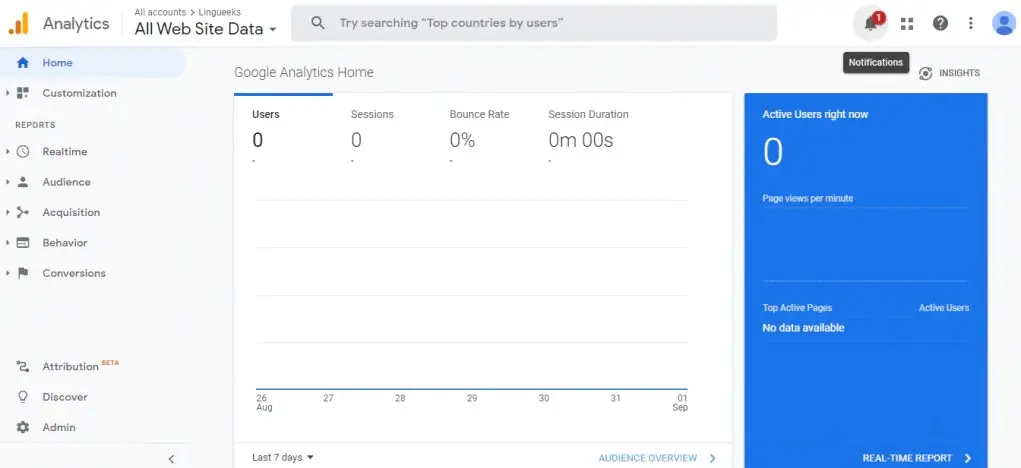The image size is (1021, 468).
Task: Open the three-dot more options menu
Action: (x=970, y=24)
